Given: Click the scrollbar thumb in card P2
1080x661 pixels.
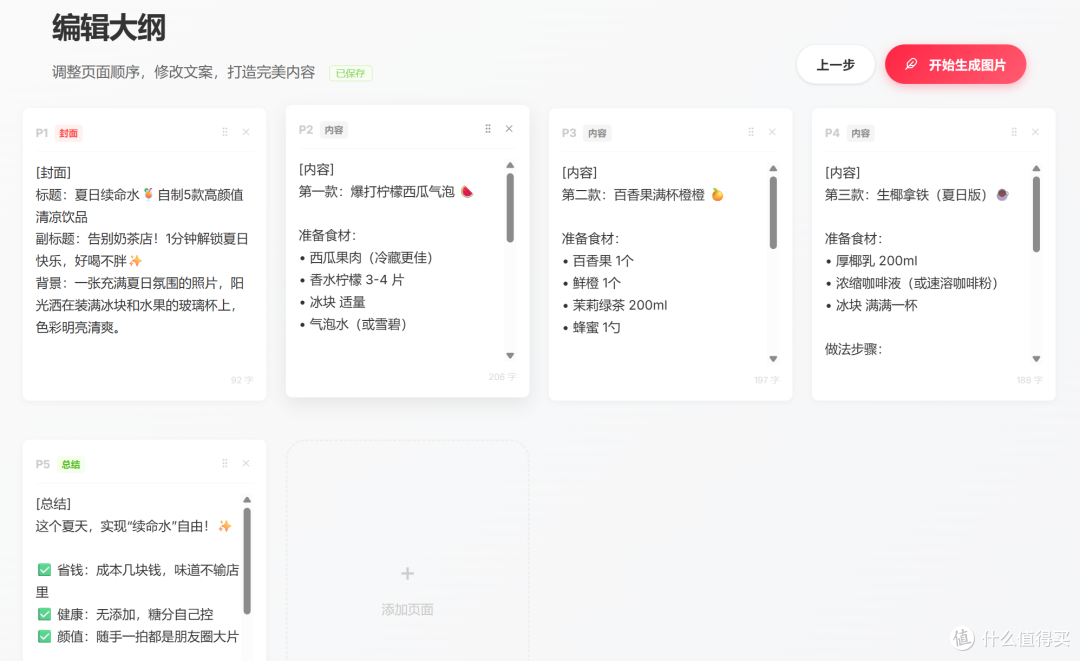Looking at the screenshot, I should [510, 208].
